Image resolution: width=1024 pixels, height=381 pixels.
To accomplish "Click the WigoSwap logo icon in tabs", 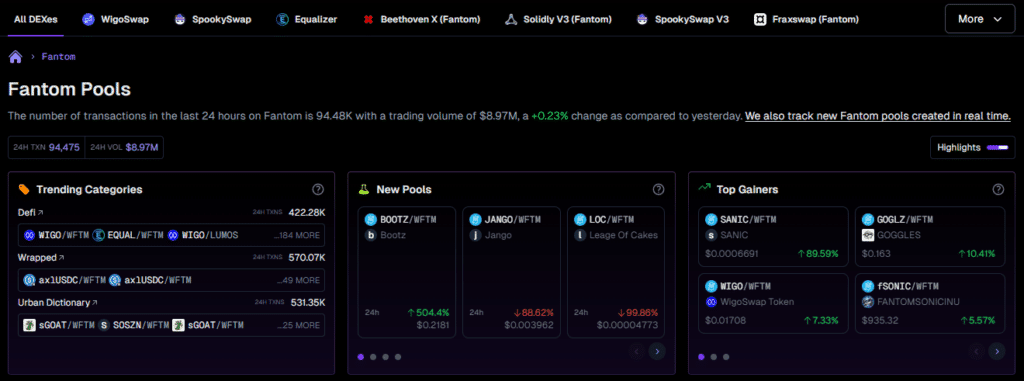I will point(88,20).
